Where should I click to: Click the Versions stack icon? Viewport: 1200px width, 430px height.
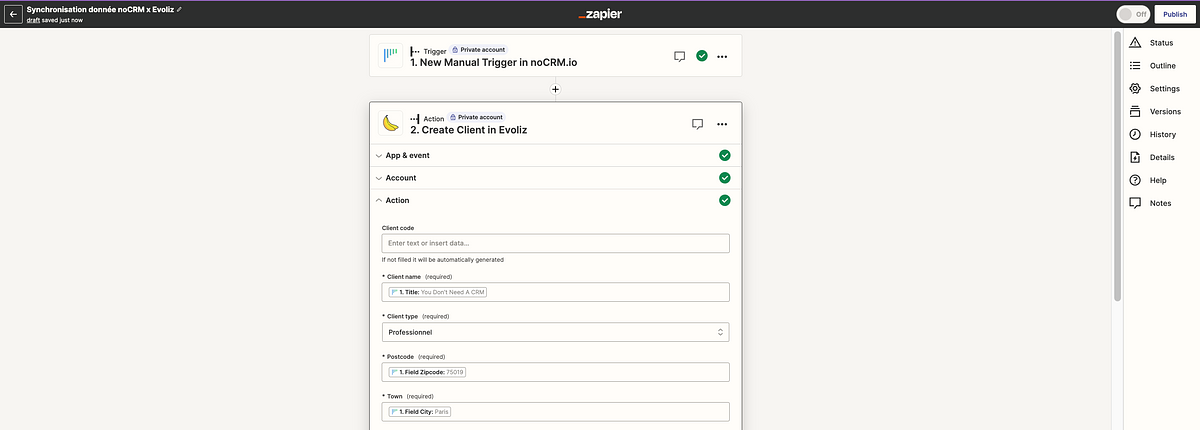click(1135, 111)
